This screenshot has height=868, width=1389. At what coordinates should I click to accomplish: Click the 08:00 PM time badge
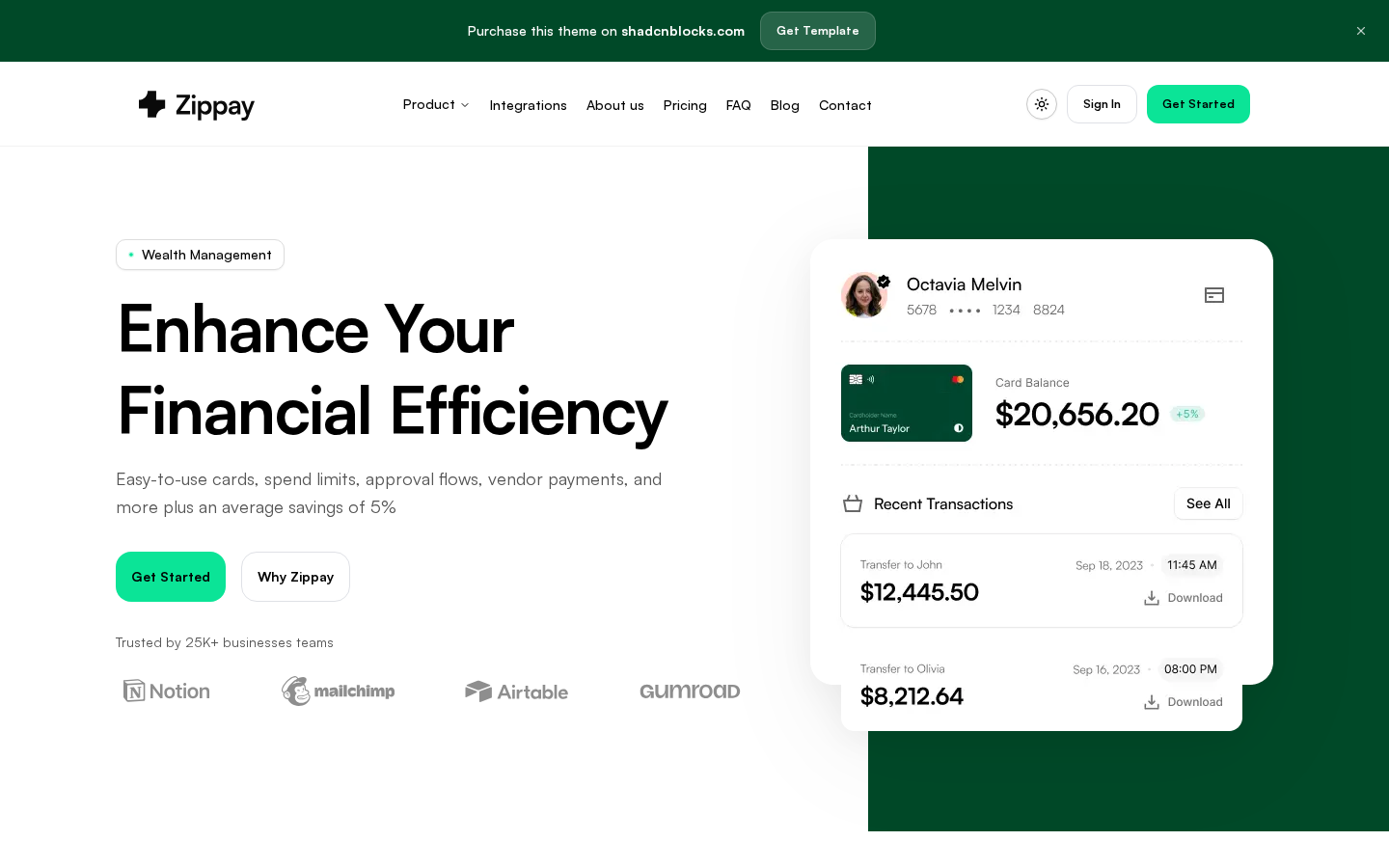(x=1190, y=669)
